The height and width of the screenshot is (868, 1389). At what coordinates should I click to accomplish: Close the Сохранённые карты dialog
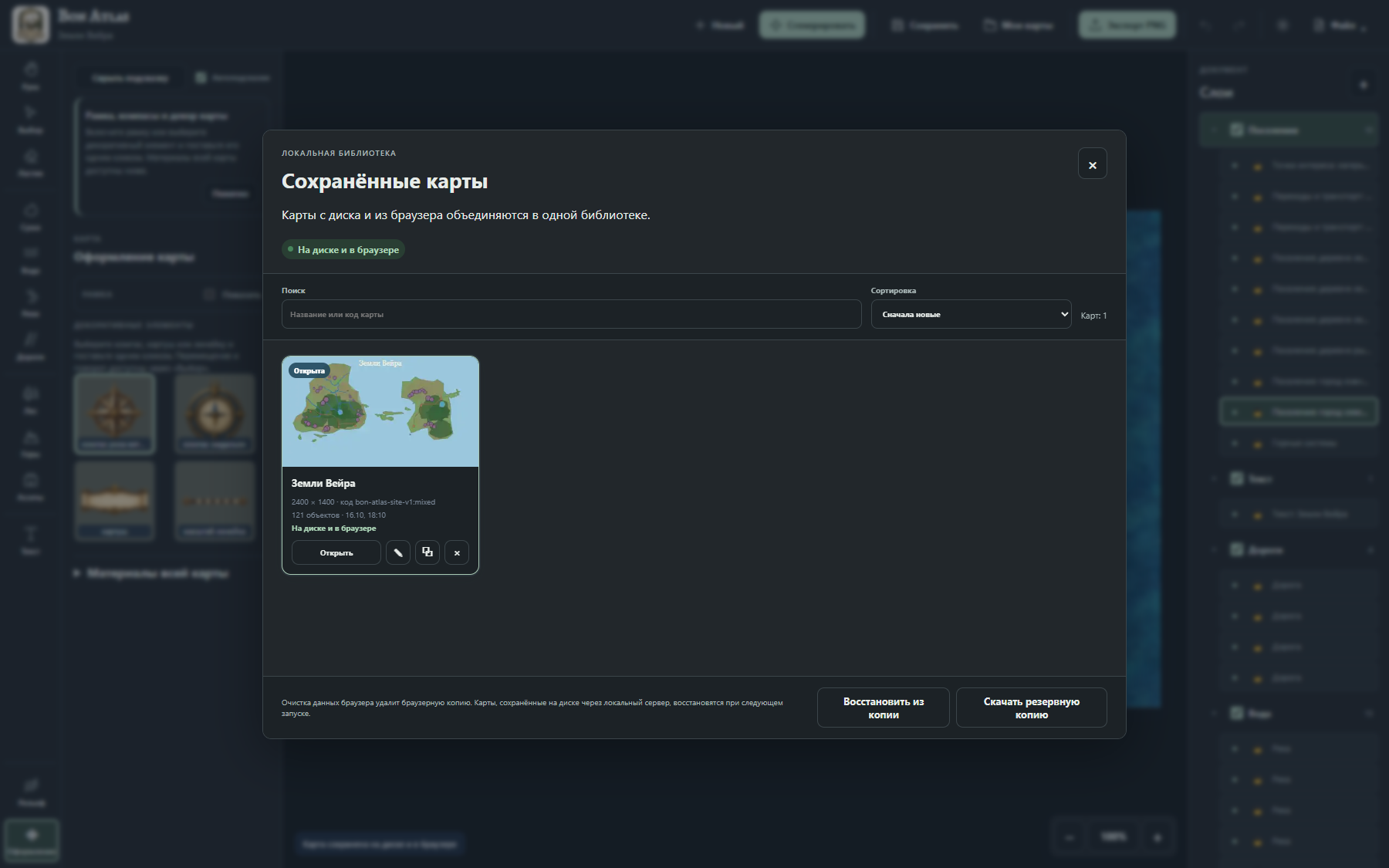[1092, 164]
